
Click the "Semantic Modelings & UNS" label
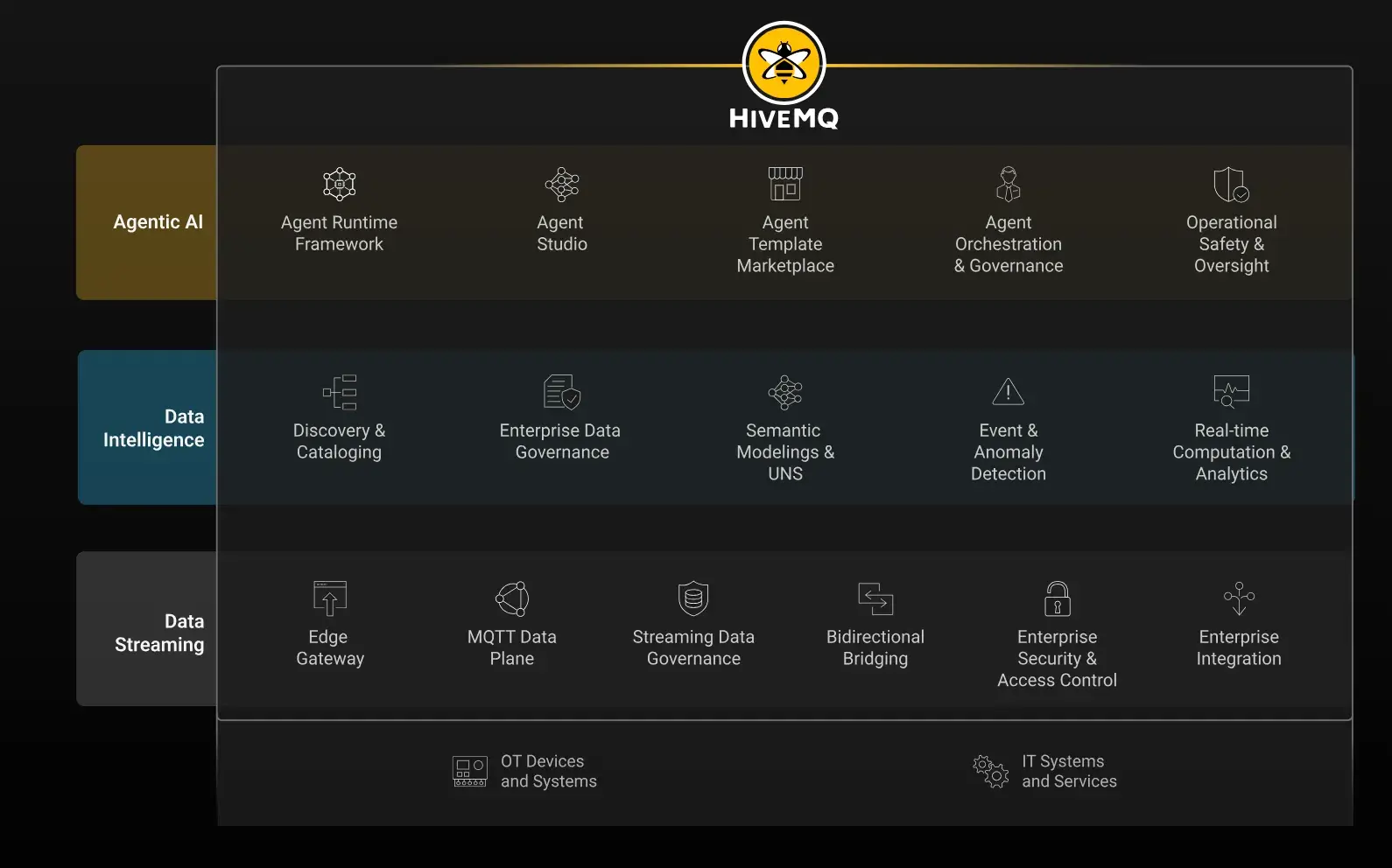(785, 452)
